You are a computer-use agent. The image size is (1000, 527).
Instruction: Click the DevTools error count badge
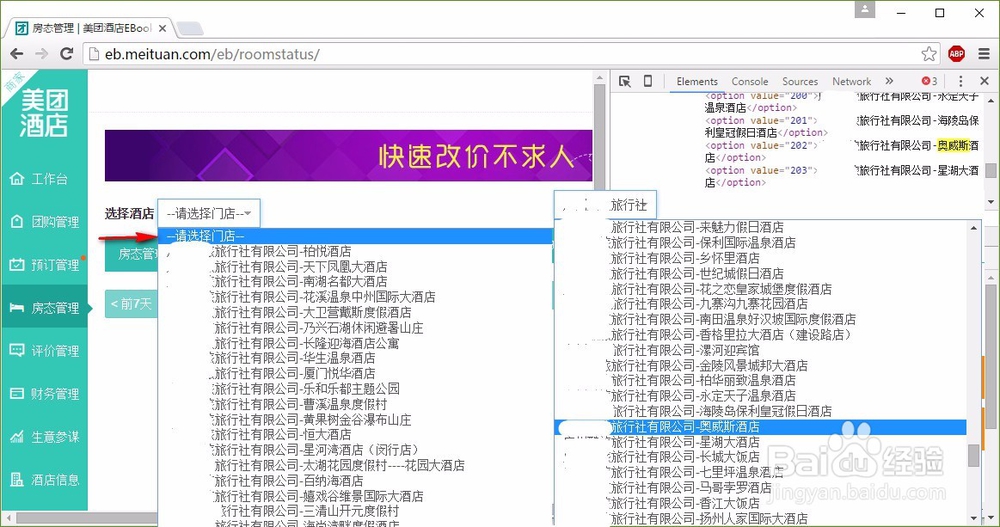pos(929,81)
